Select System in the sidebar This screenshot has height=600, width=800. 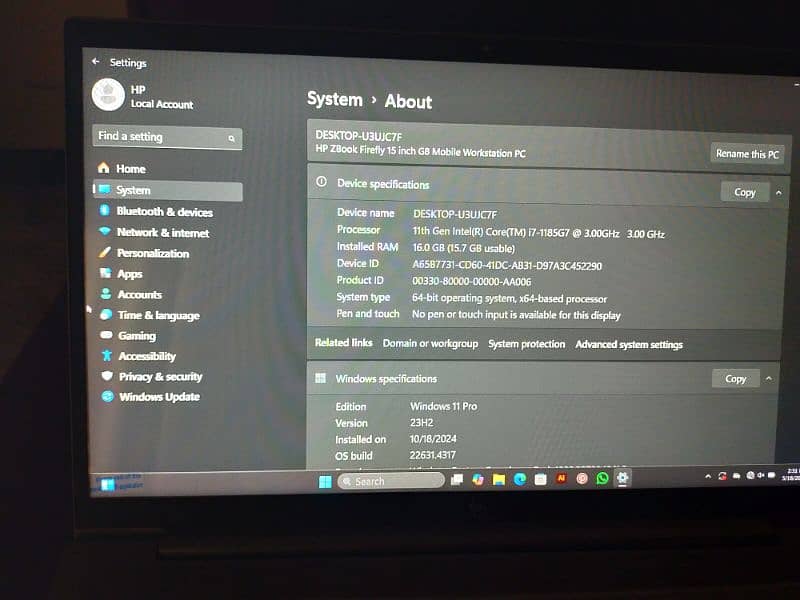pyautogui.click(x=167, y=190)
